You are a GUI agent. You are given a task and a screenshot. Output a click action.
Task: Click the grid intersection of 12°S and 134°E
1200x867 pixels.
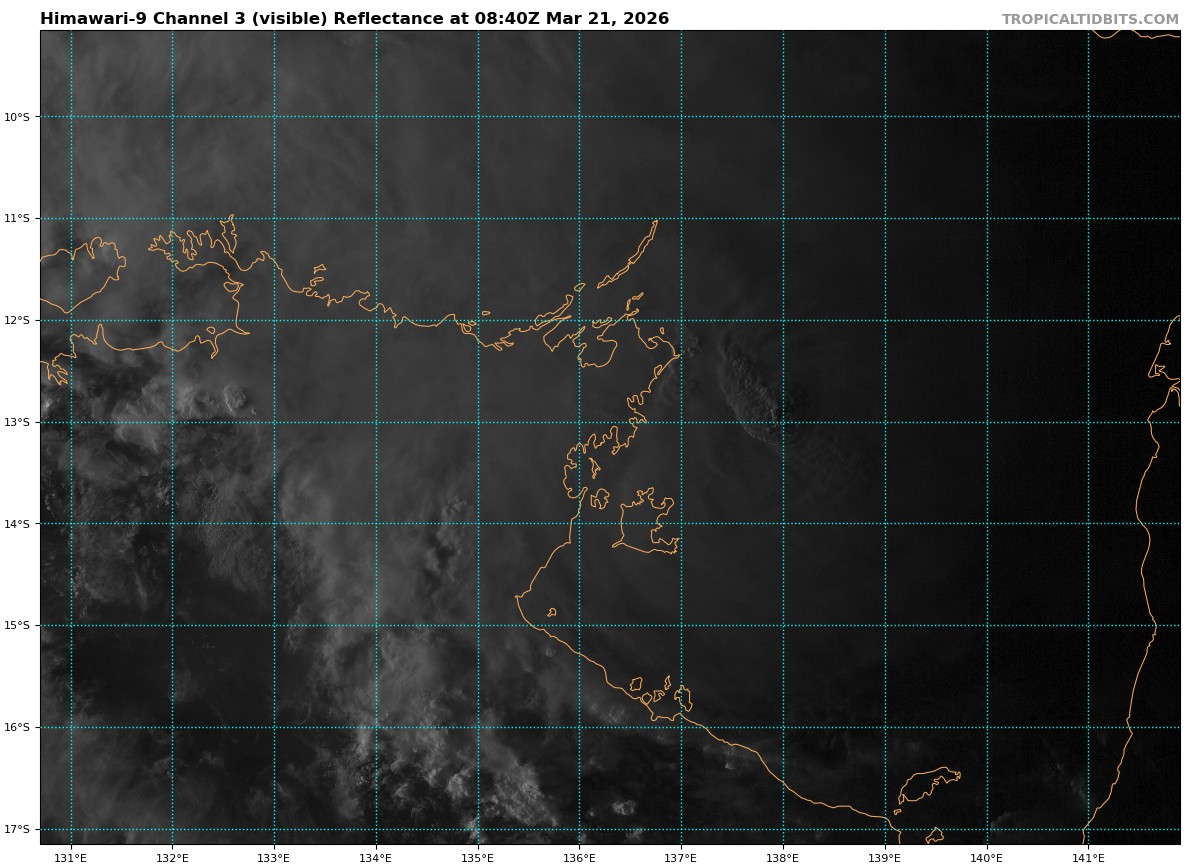[x=376, y=321]
